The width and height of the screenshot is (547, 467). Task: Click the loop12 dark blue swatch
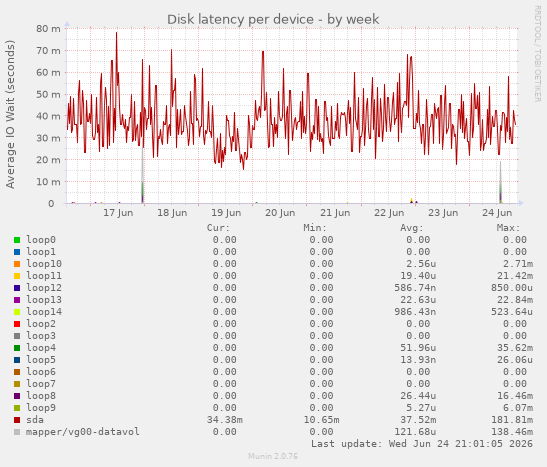pos(17,288)
